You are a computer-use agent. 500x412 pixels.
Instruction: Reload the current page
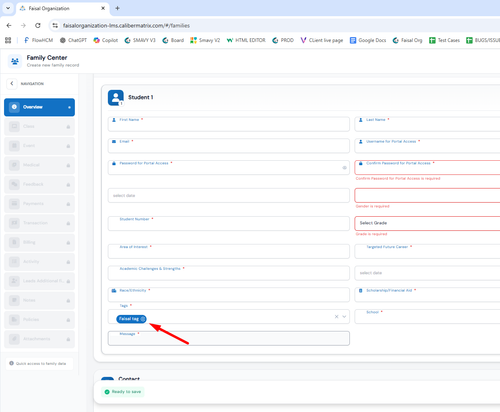pos(38,25)
